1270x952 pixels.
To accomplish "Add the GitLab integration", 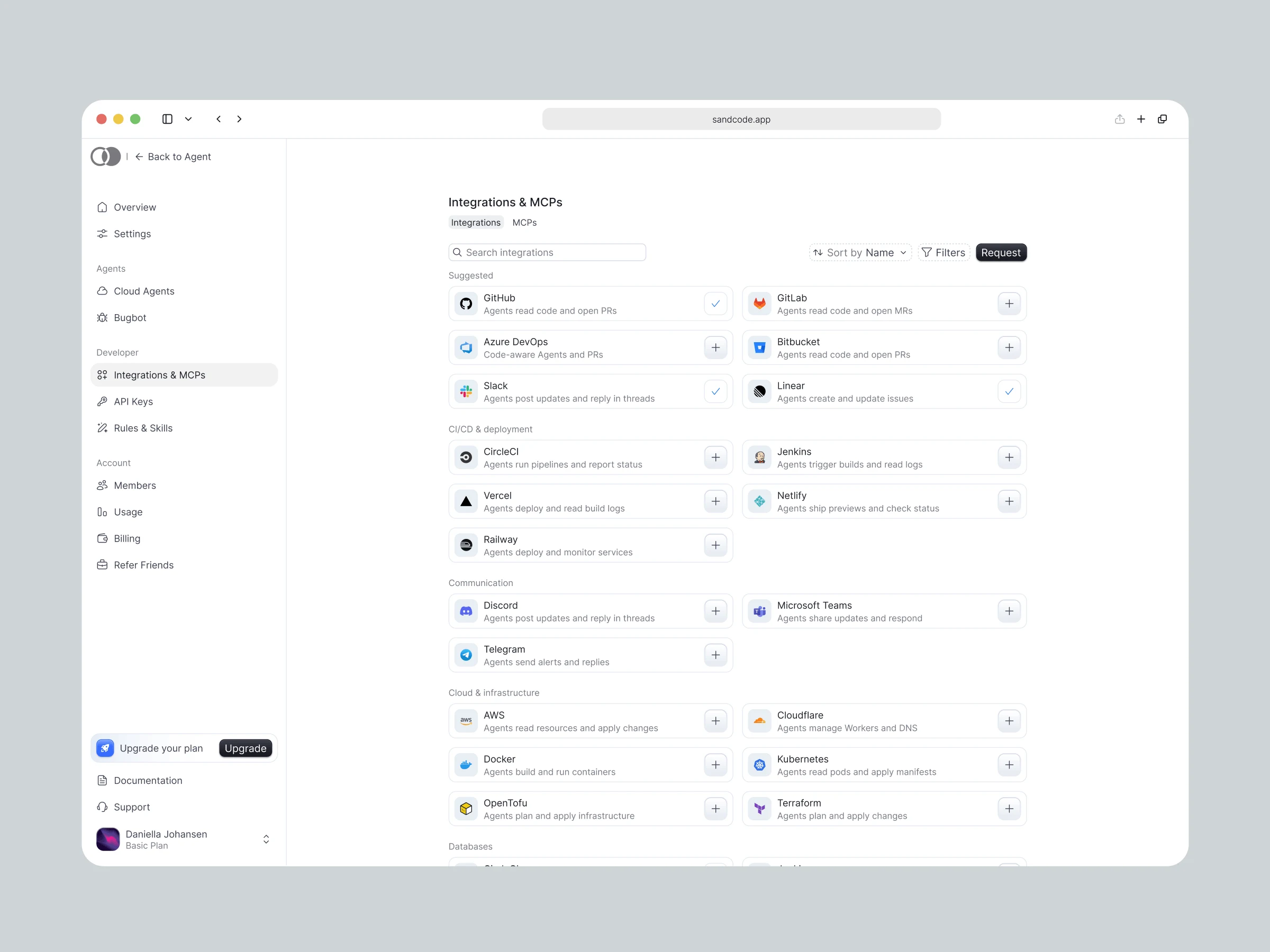I will coord(1009,304).
